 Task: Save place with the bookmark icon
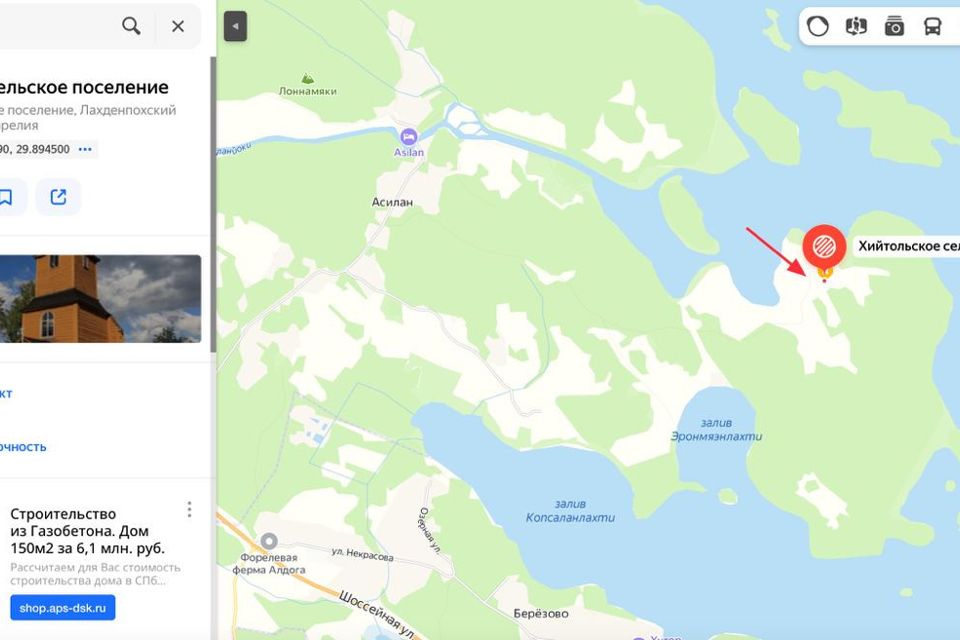click(x=6, y=197)
